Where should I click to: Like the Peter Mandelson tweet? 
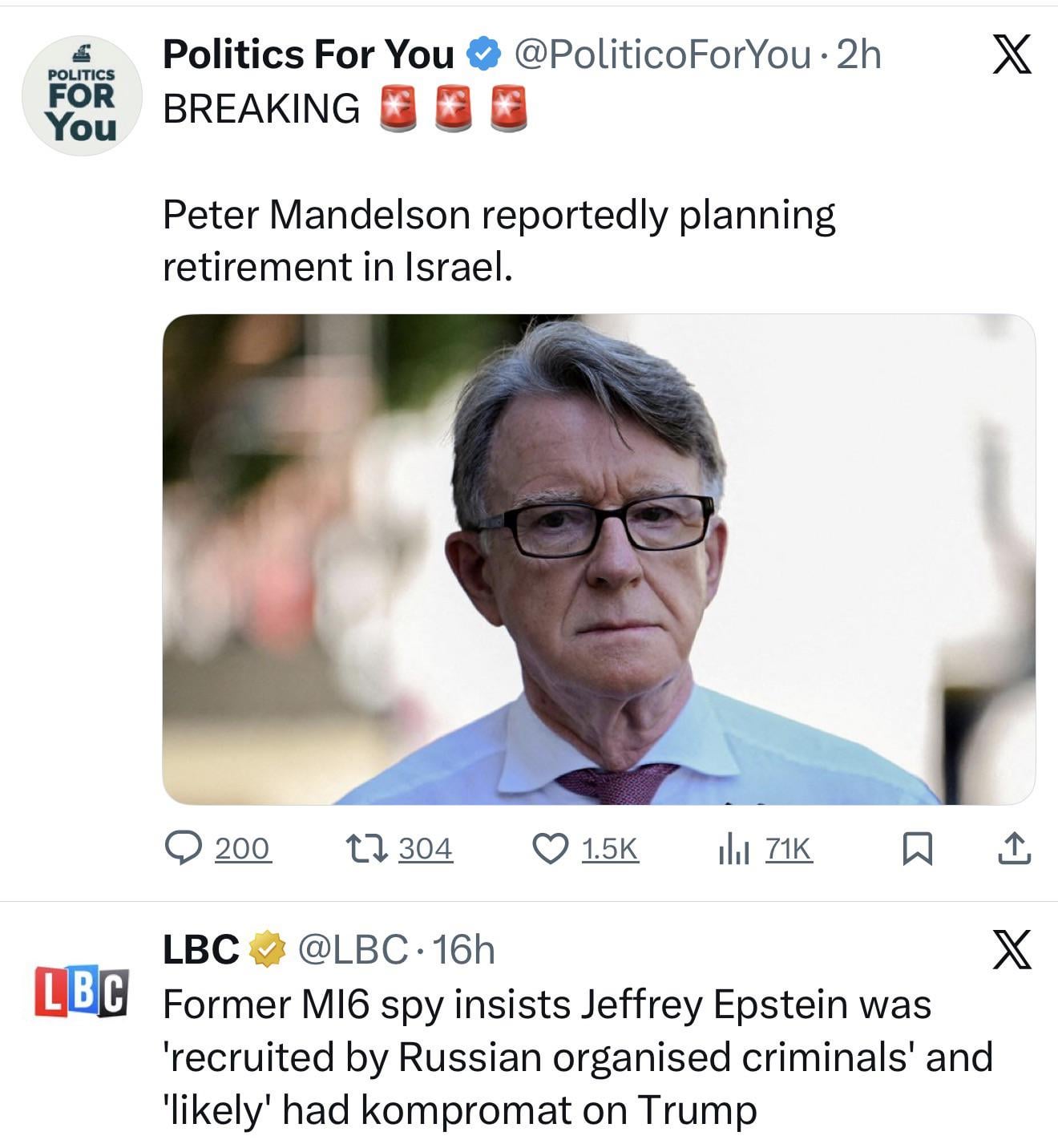550,848
